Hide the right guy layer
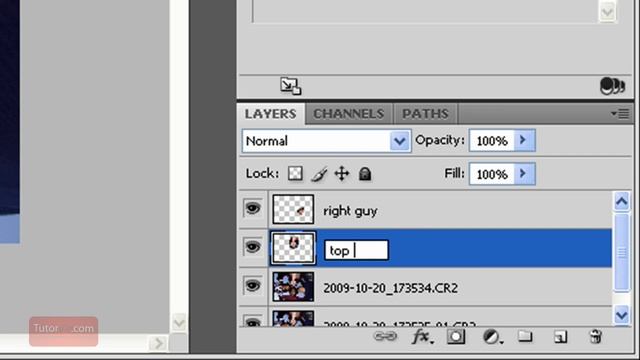 [x=253, y=209]
